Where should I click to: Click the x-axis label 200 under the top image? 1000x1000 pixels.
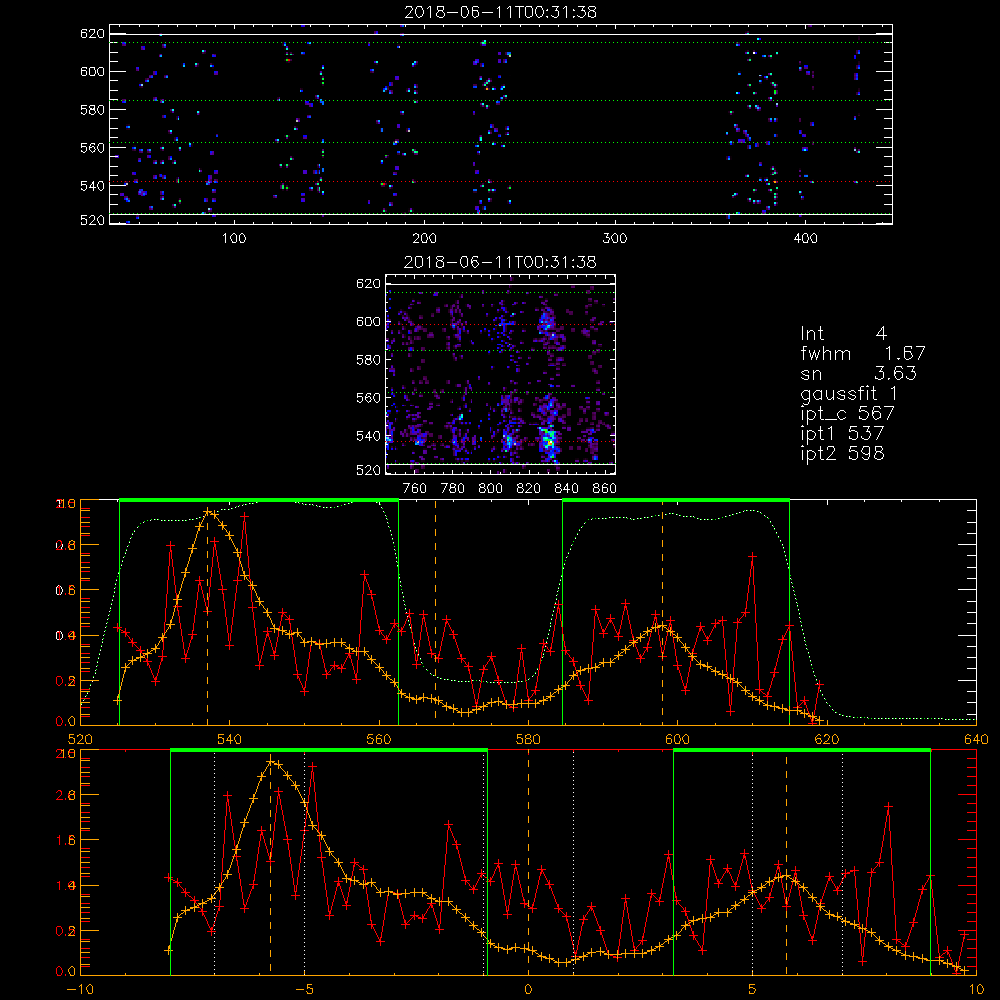[424, 239]
